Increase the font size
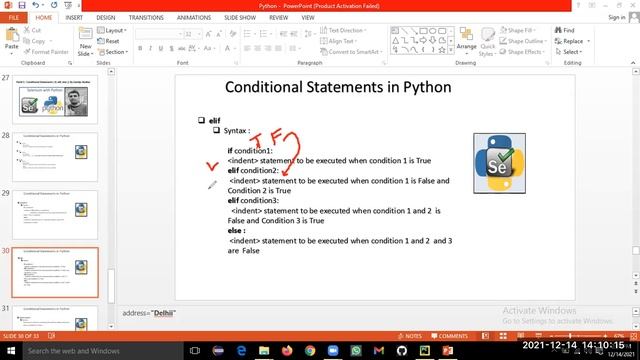Image resolution: width=640 pixels, height=360 pixels. [209, 34]
